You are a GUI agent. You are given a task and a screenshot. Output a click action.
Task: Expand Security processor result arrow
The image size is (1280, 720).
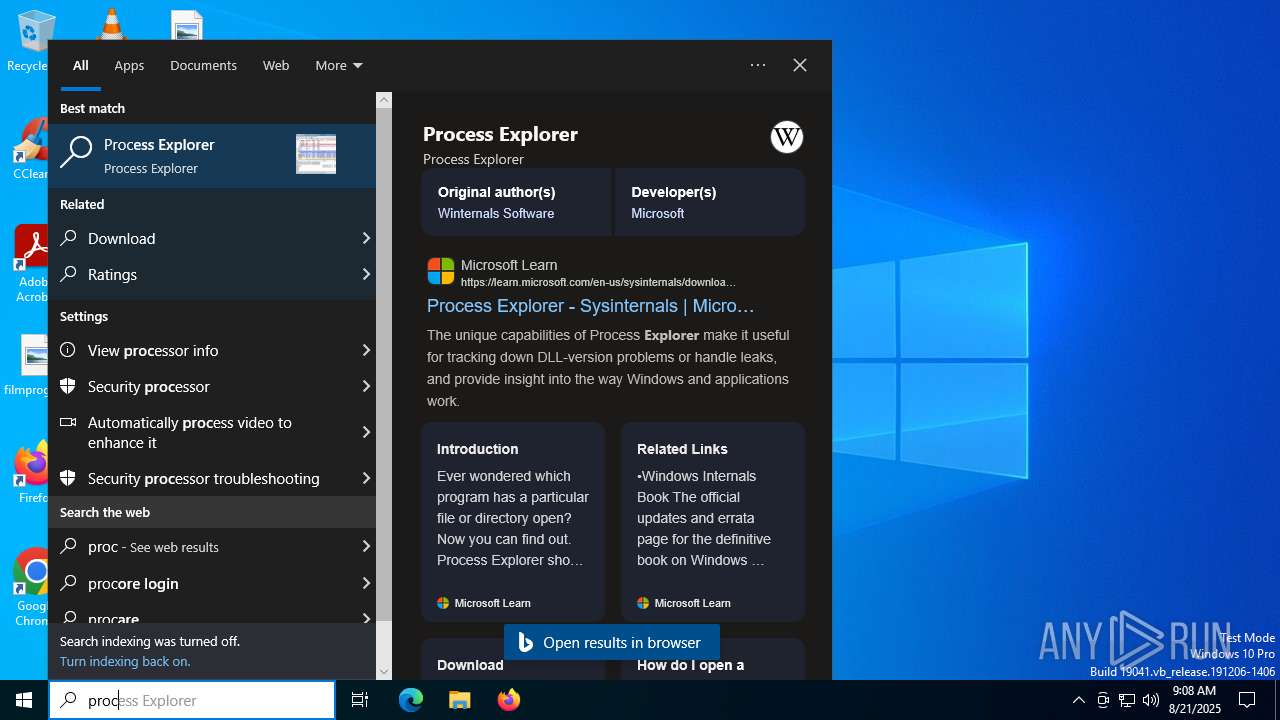(365, 386)
